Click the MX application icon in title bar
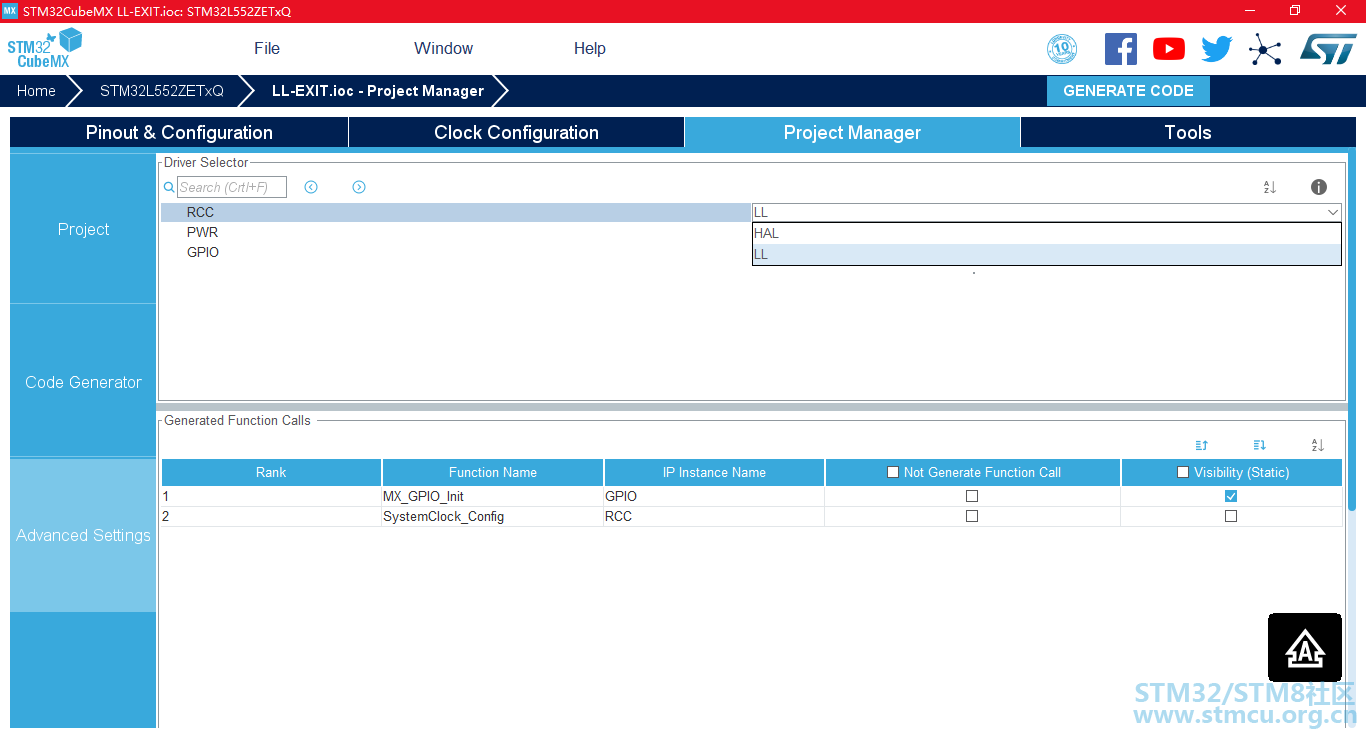Screen dimensions: 1366x738 pyautogui.click(x=10, y=10)
